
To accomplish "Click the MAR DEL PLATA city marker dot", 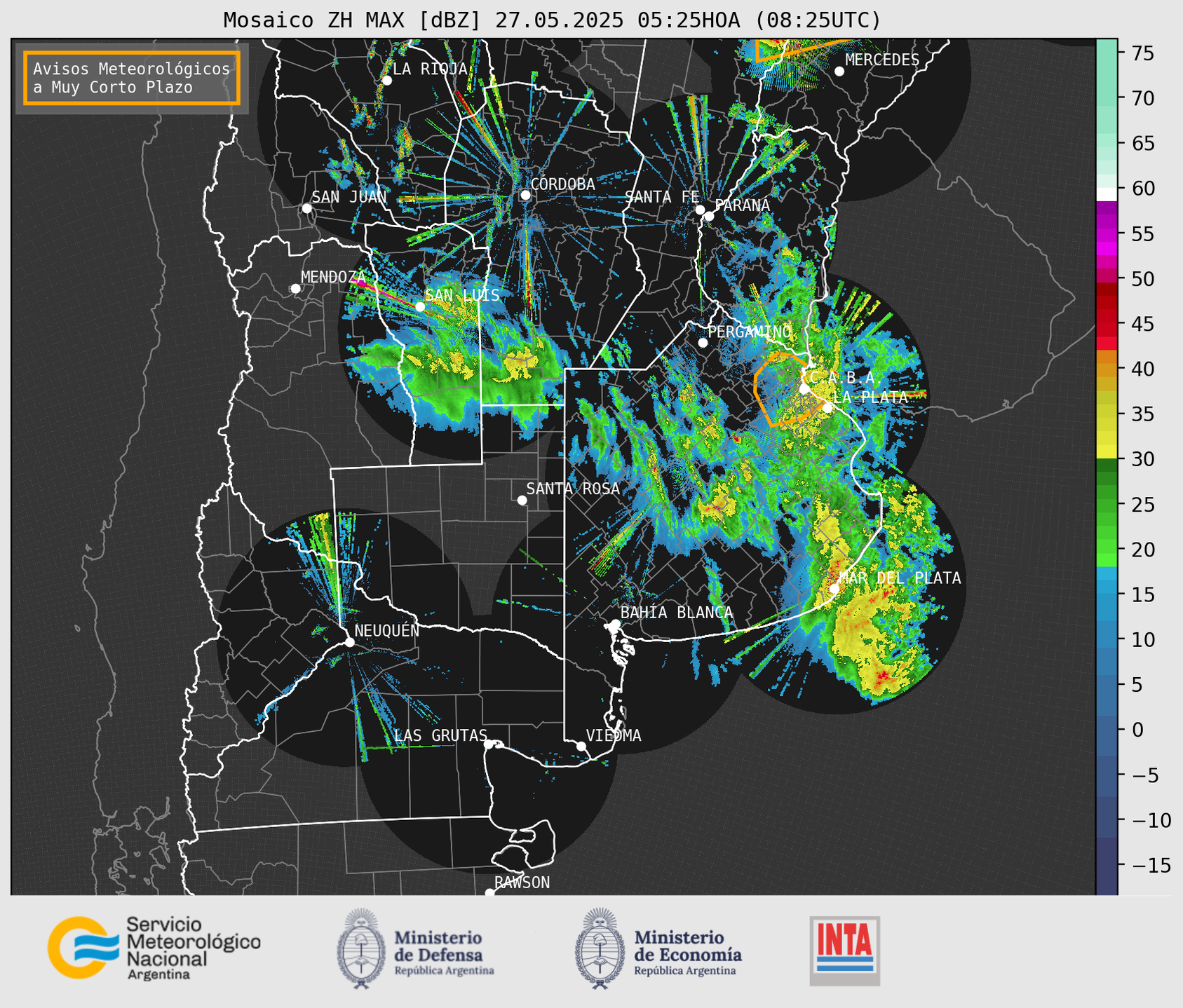I will coord(834,588).
